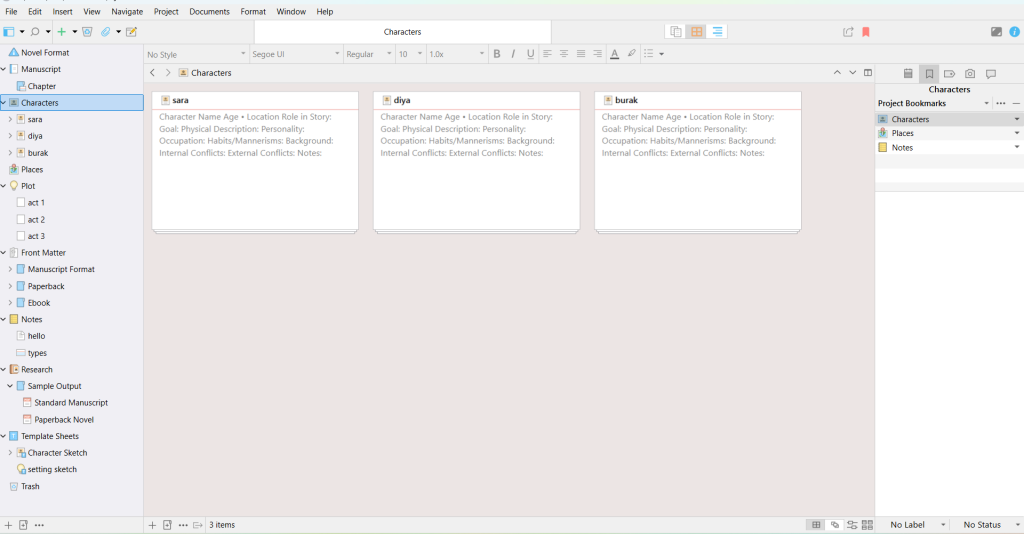Toggle bold formatting
The image size is (1024, 534).
point(497,54)
